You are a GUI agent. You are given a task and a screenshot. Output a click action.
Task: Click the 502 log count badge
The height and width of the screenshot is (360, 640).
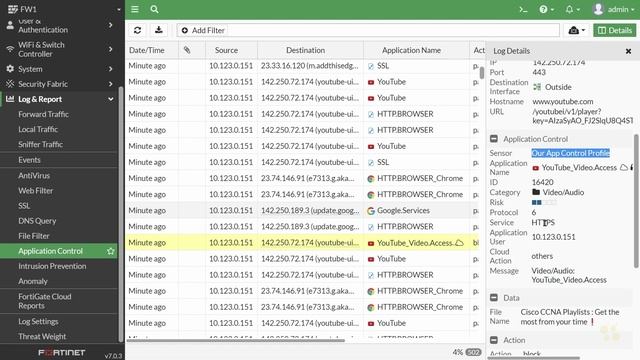pyautogui.click(x=473, y=352)
